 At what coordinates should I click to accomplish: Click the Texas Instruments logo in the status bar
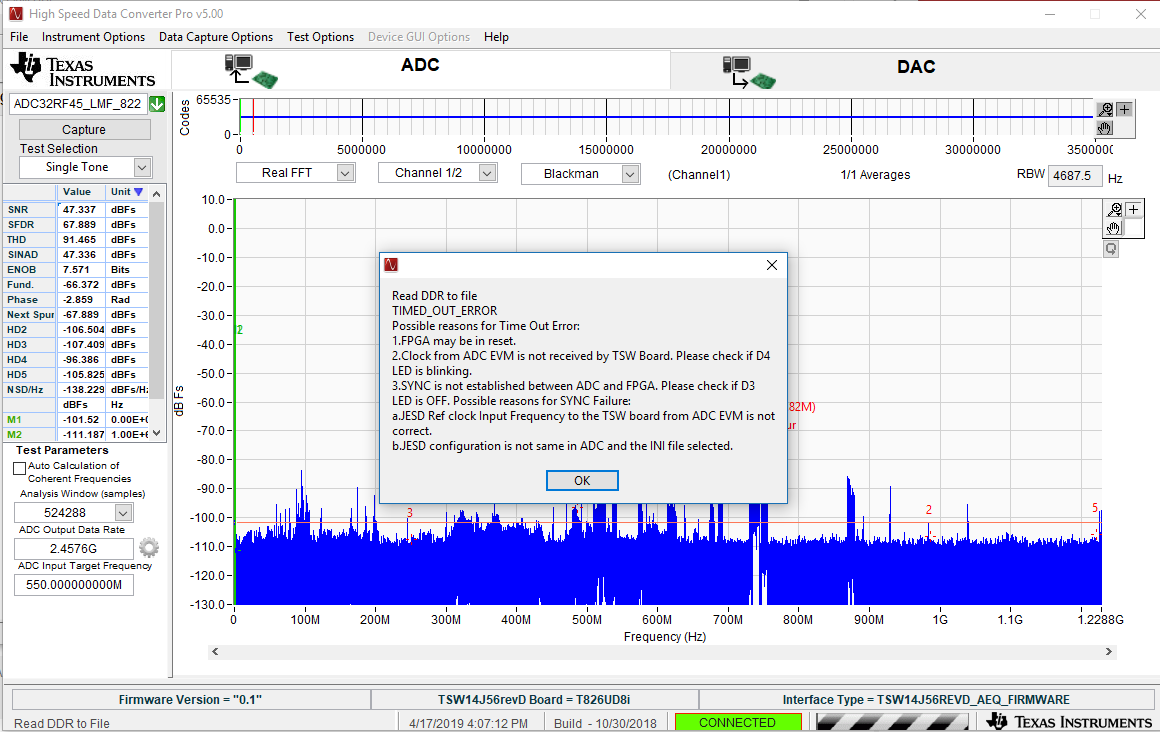click(1070, 722)
